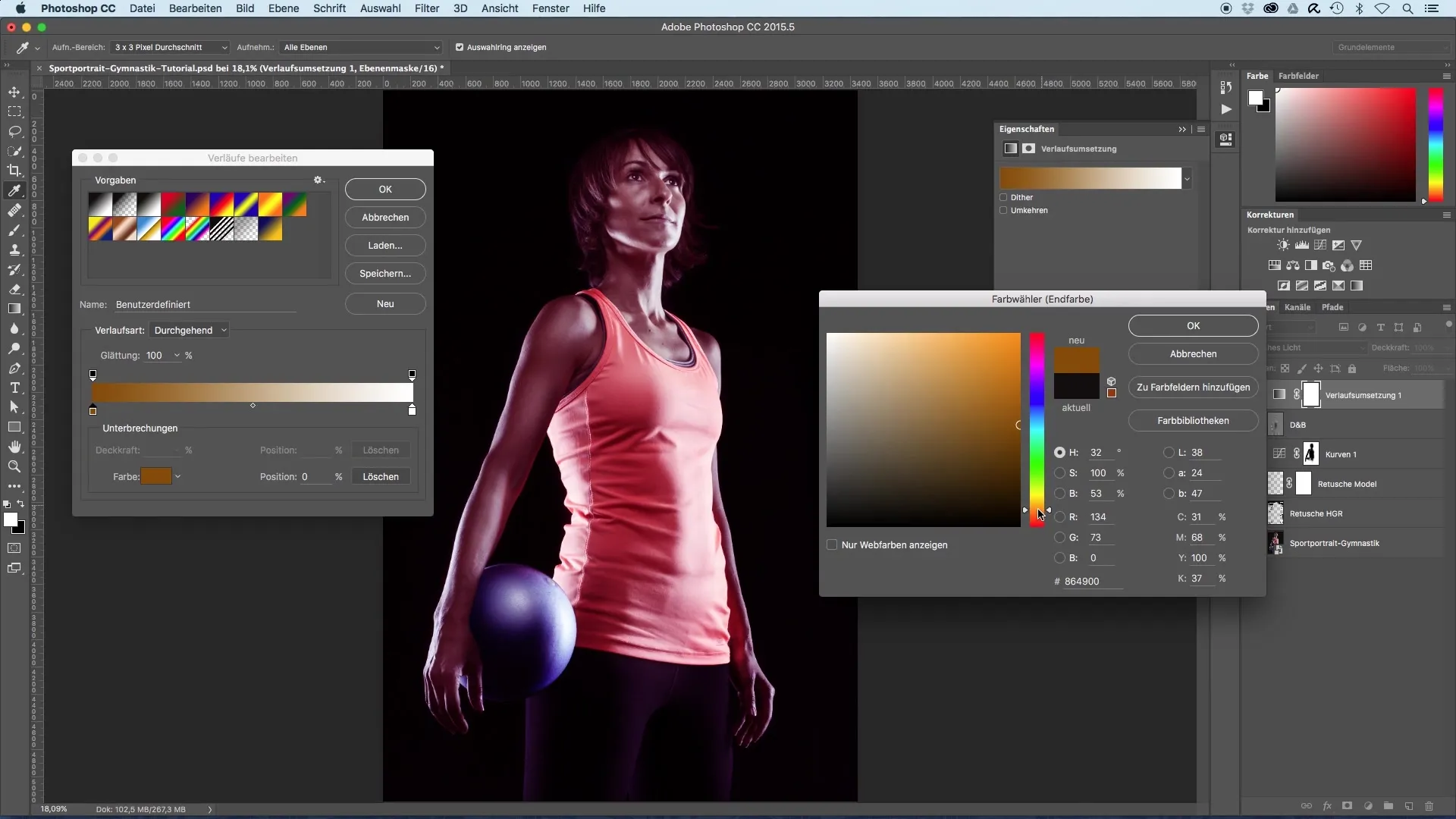
Task: Select the Eraser tool
Action: click(x=14, y=289)
